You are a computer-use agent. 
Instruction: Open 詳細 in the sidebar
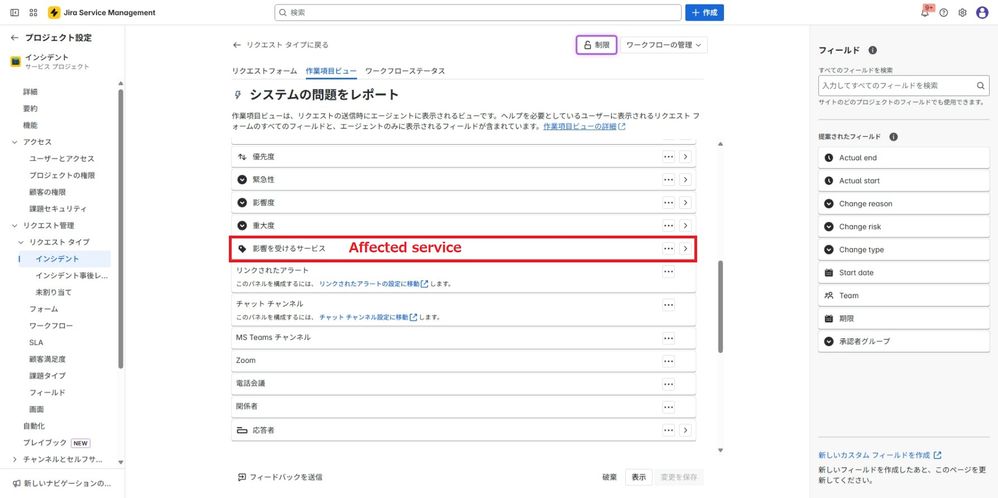[31, 92]
